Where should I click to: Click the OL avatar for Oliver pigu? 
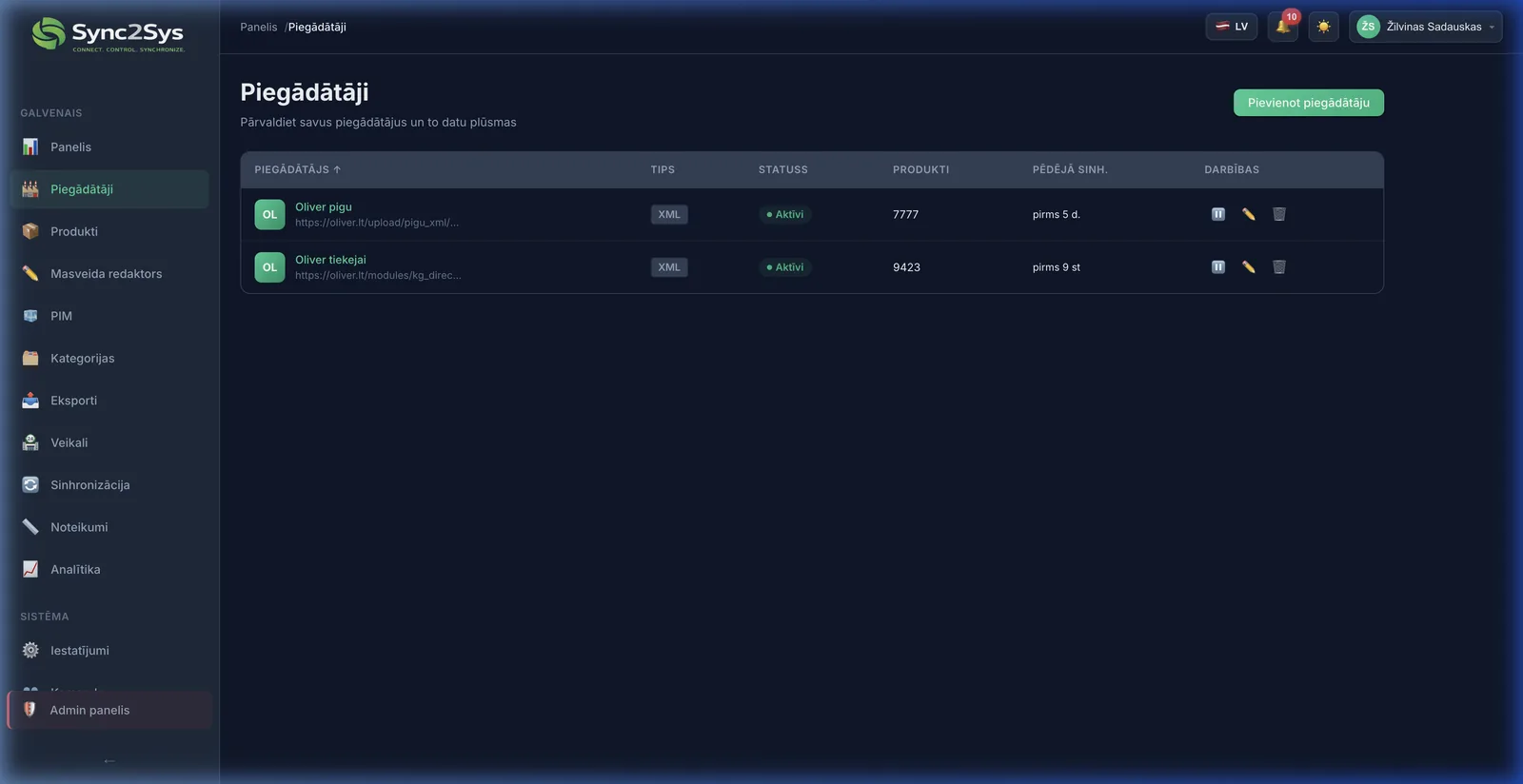(x=269, y=214)
